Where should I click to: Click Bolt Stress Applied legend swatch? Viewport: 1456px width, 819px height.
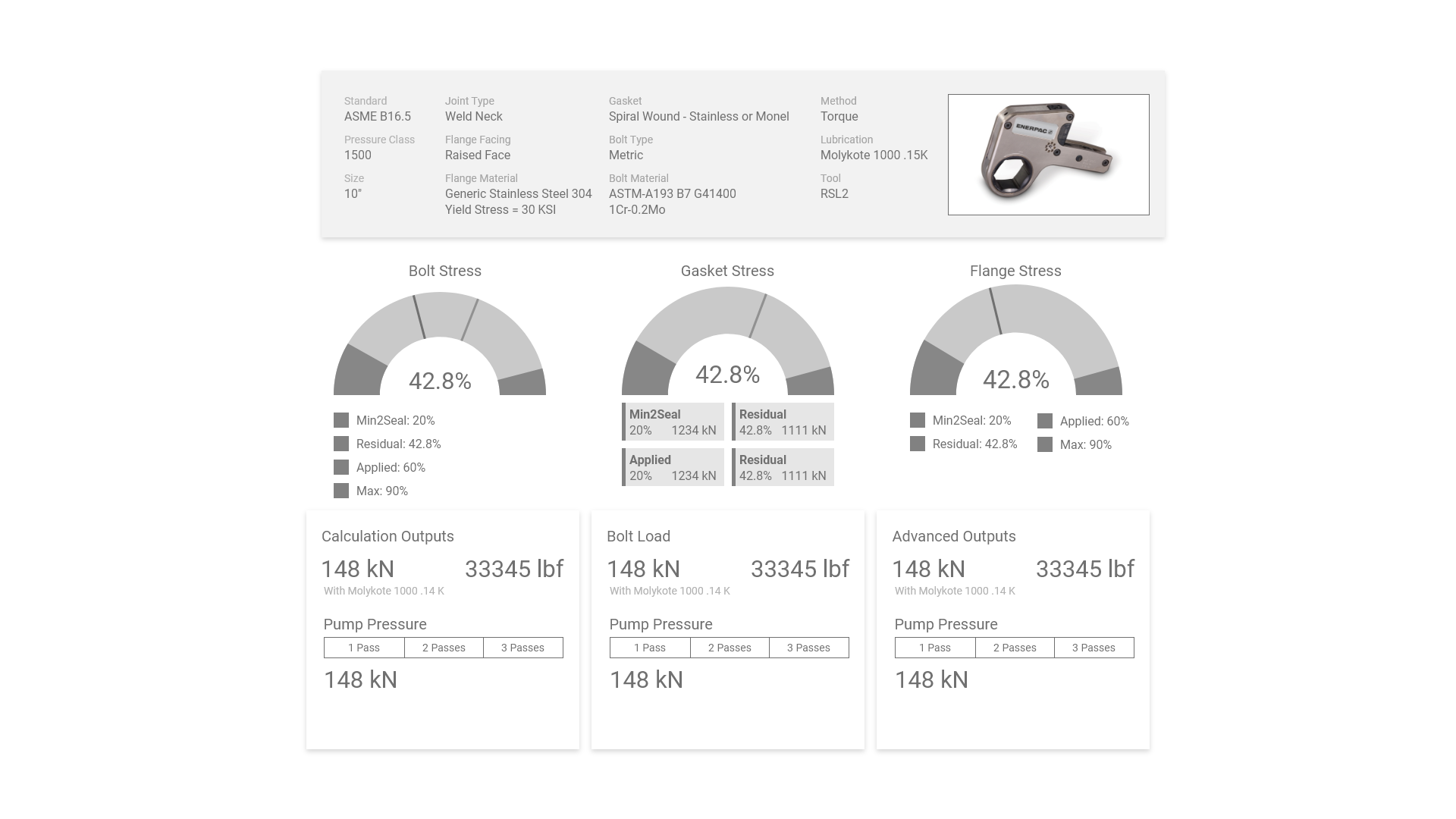(341, 467)
